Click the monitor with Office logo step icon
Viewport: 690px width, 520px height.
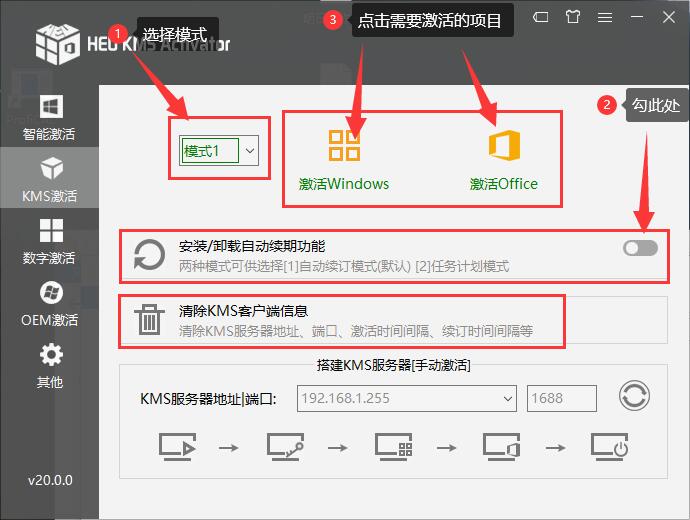coord(501,447)
